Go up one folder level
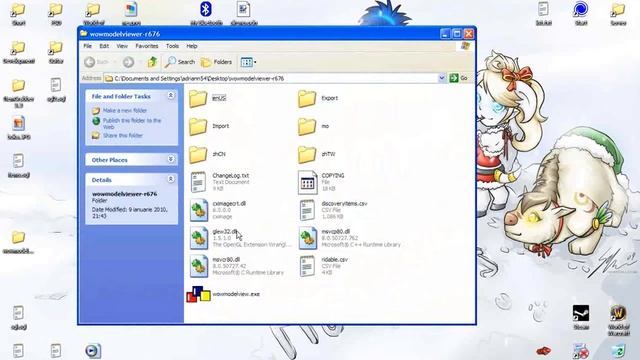This screenshot has height=360, width=640. pos(152,62)
